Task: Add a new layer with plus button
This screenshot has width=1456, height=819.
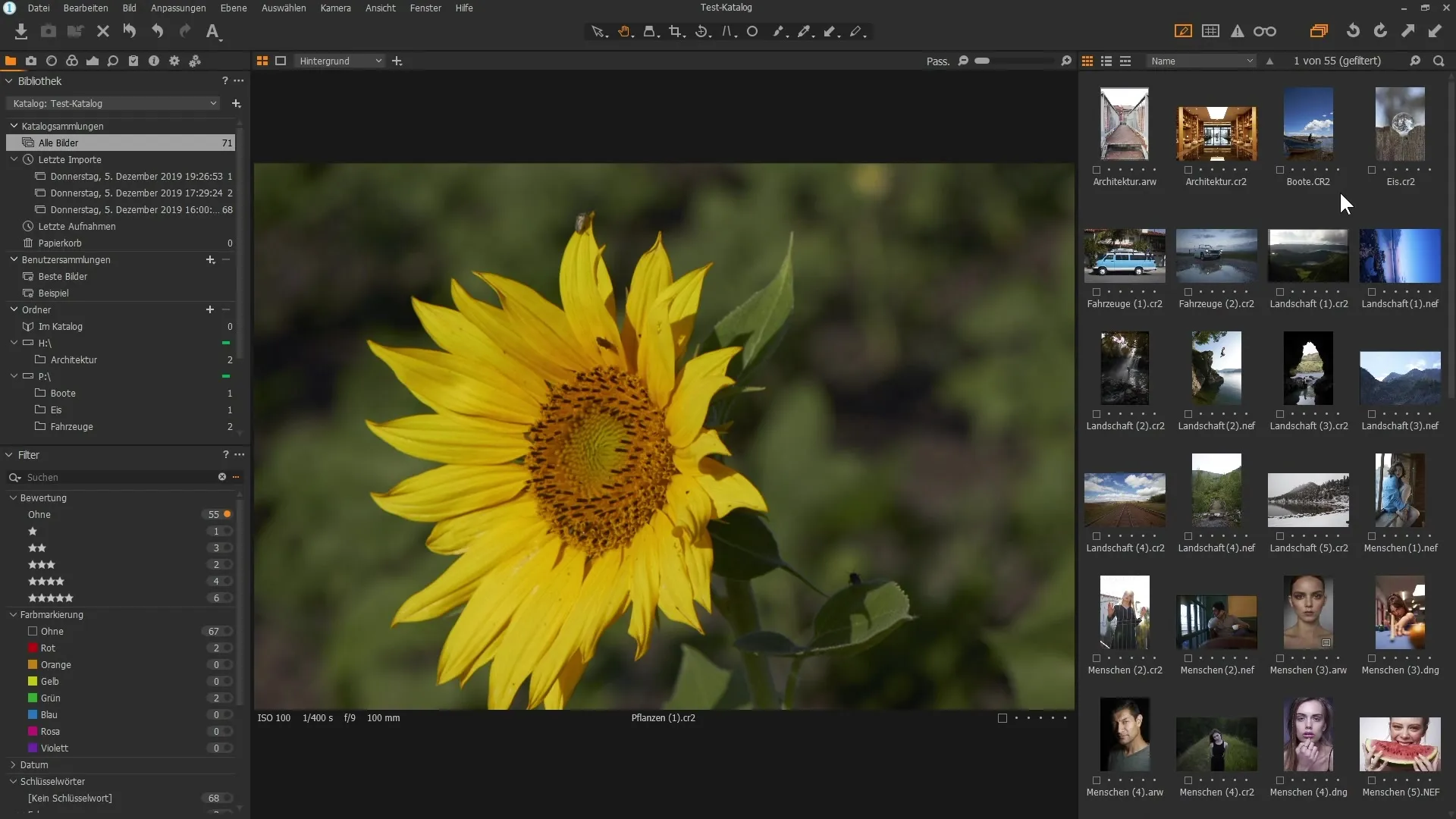Action: [x=397, y=61]
